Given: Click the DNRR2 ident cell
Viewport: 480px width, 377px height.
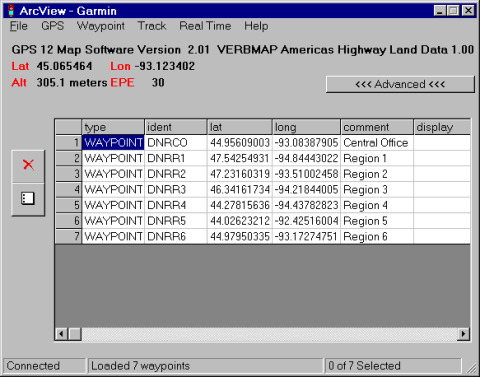Looking at the screenshot, I should (x=176, y=174).
